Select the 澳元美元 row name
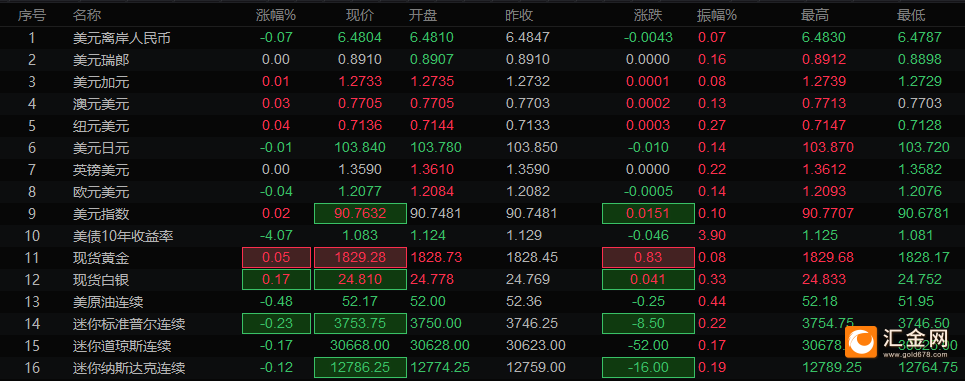This screenshot has width=965, height=381. [101, 103]
